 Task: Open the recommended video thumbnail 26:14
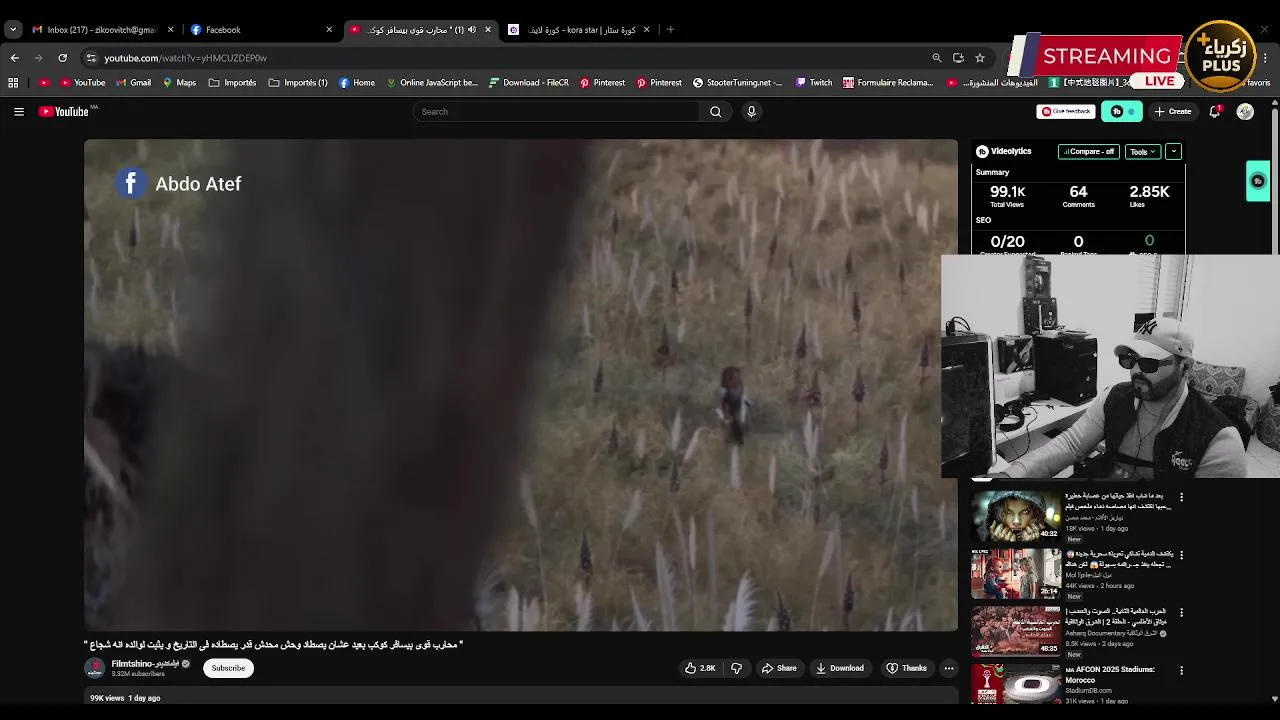coord(1016,573)
